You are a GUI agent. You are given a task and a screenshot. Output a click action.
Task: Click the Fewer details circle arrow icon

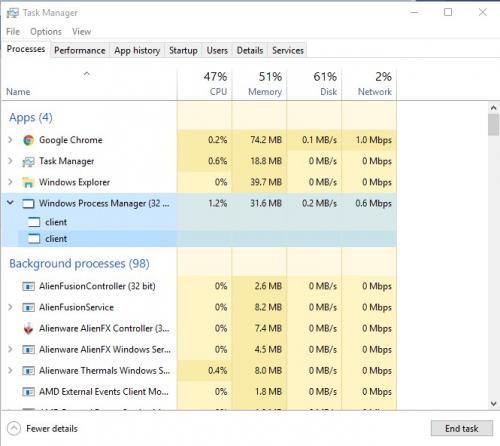pyautogui.click(x=14, y=429)
